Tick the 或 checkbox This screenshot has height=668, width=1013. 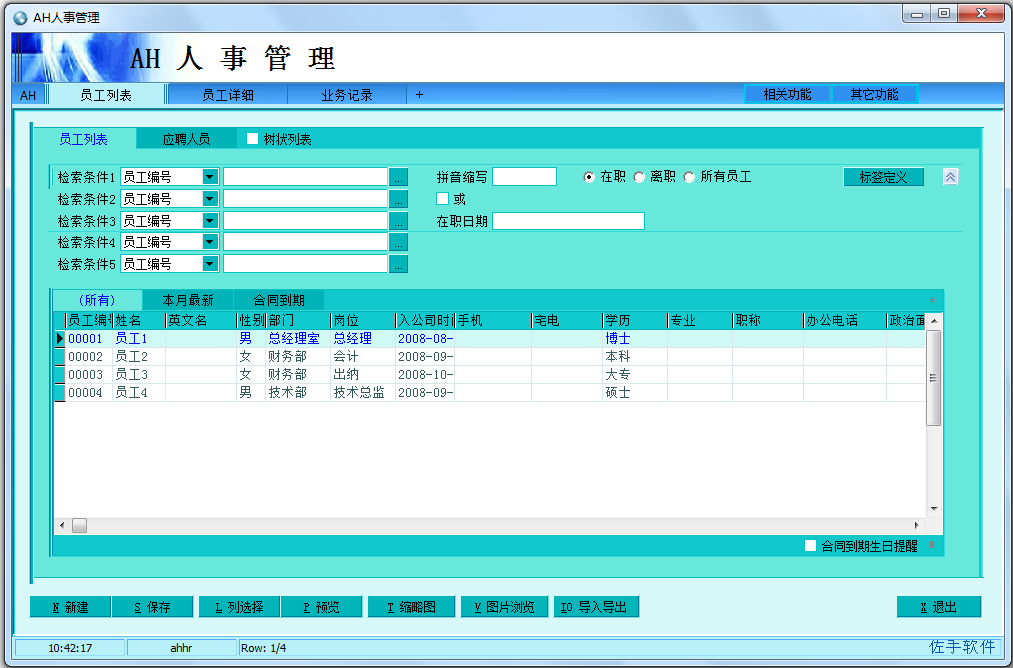click(x=443, y=199)
